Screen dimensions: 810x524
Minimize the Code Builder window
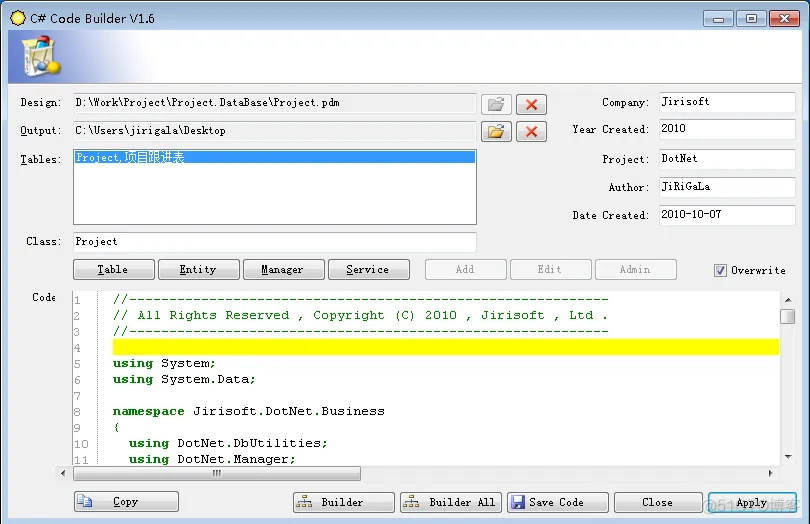pyautogui.click(x=718, y=19)
